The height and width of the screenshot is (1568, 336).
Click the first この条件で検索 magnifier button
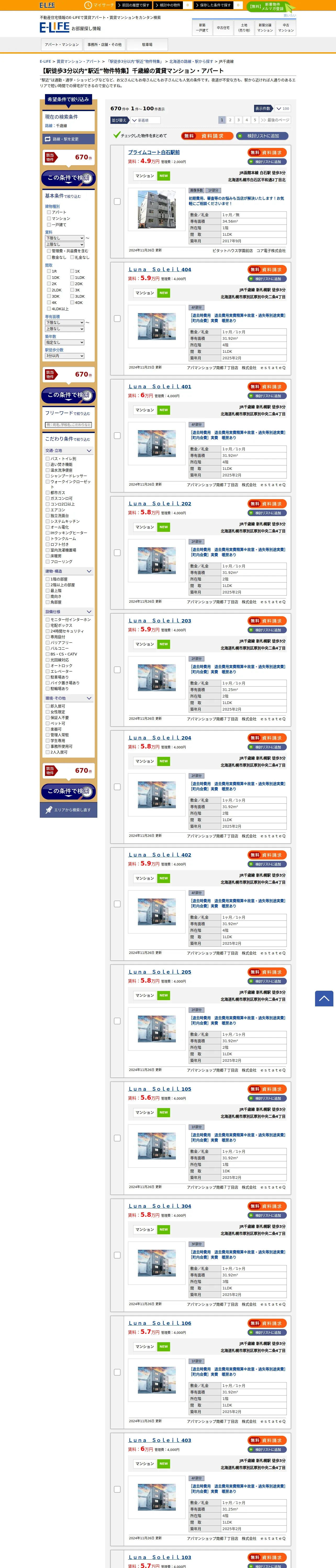(x=68, y=178)
